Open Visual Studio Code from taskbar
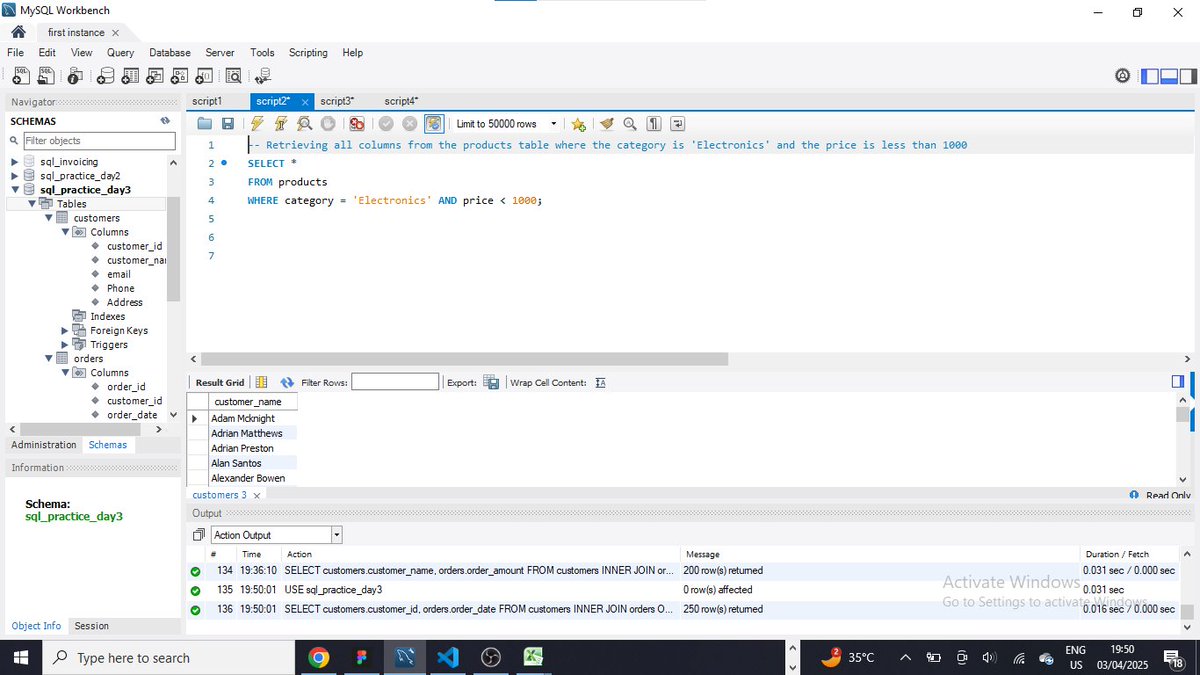 click(447, 657)
